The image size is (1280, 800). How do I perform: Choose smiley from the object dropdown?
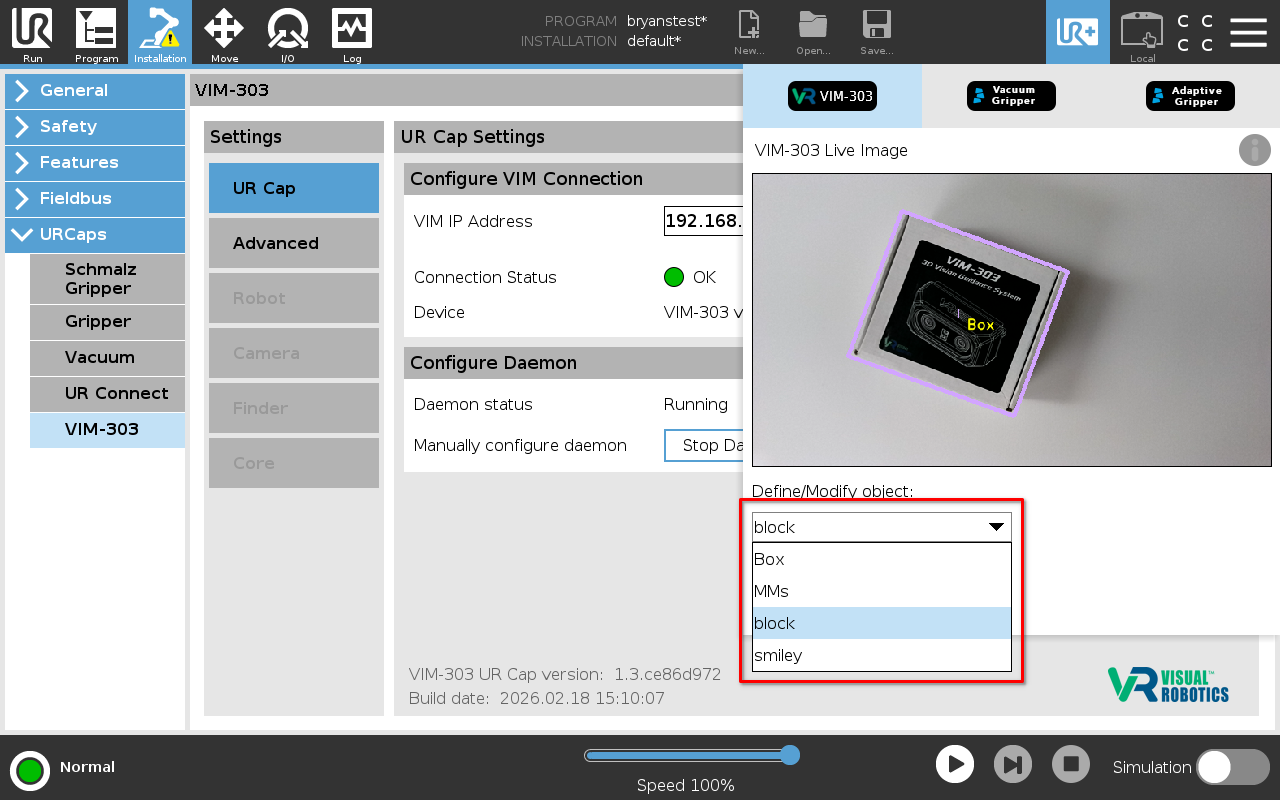(x=882, y=655)
